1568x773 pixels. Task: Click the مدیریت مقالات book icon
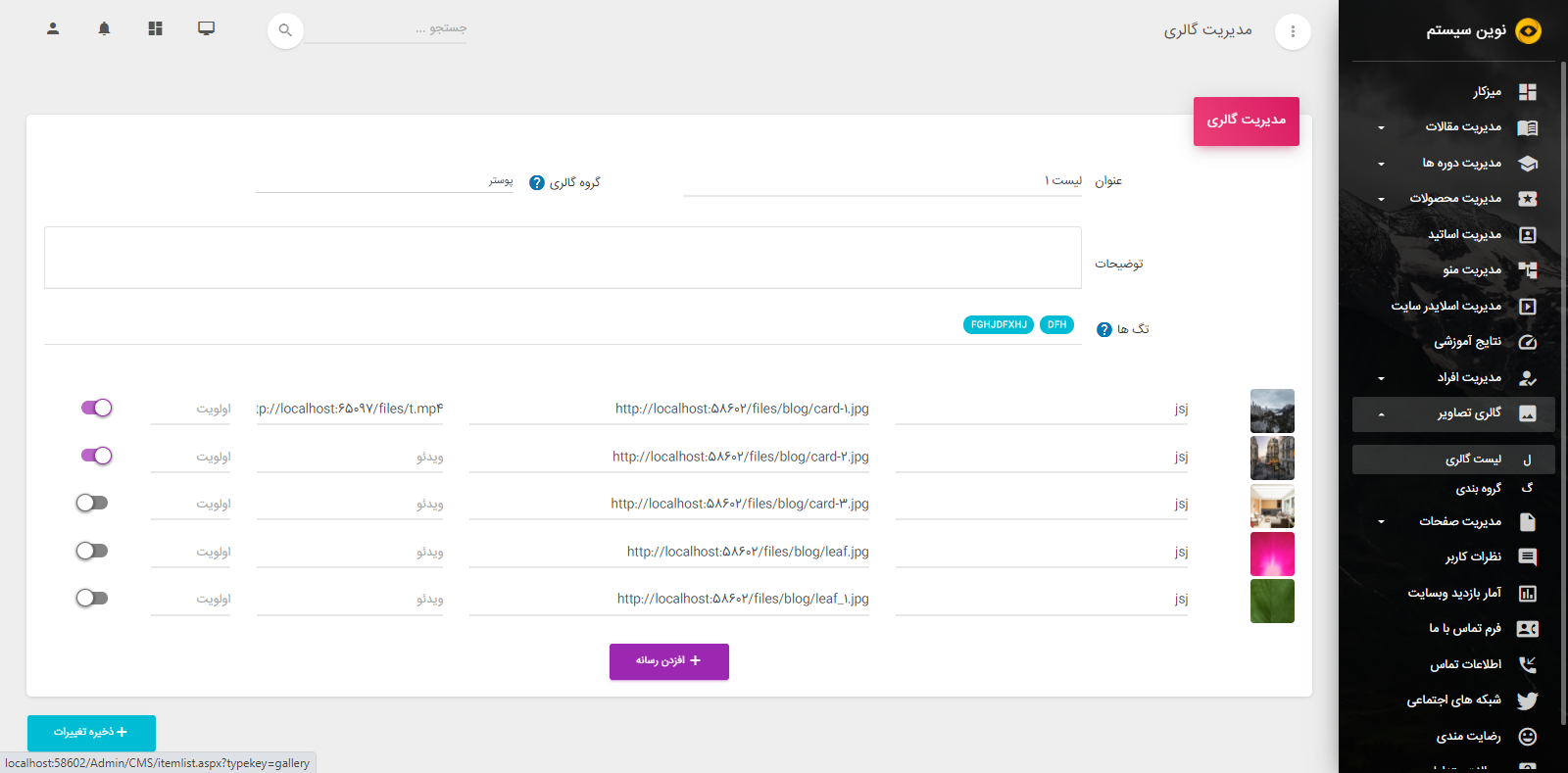pos(1527,127)
